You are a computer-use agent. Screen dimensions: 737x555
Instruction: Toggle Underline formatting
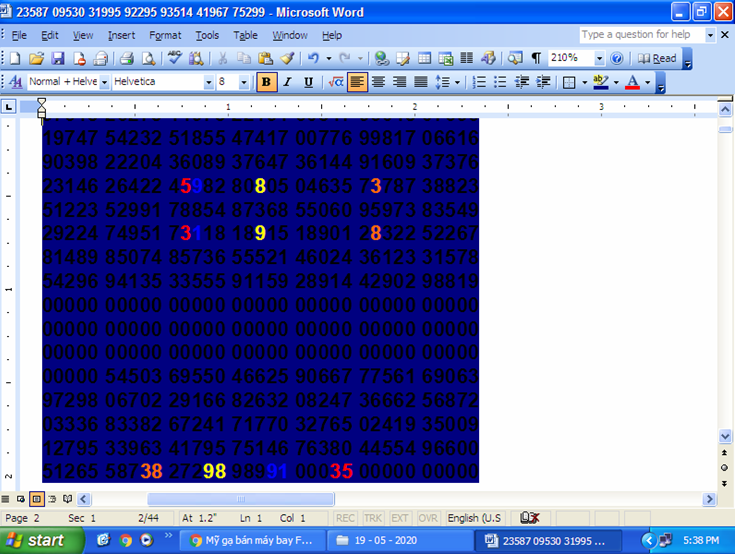[x=308, y=82]
